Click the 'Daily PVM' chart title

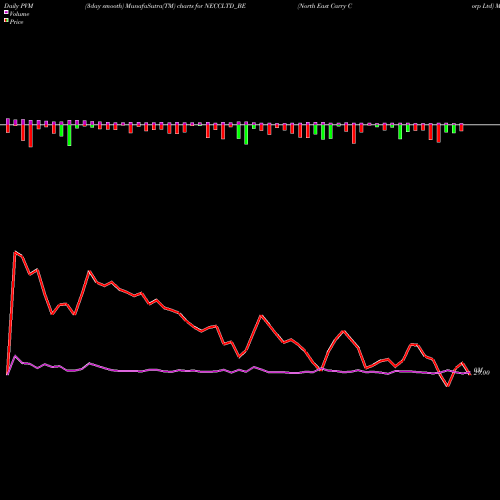19,6
